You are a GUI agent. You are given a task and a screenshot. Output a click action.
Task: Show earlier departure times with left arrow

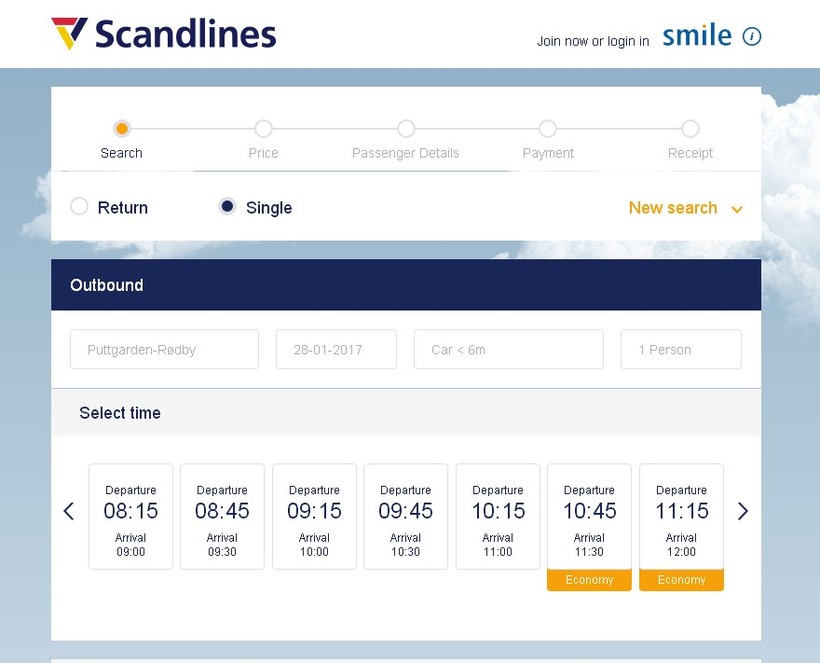tap(69, 512)
